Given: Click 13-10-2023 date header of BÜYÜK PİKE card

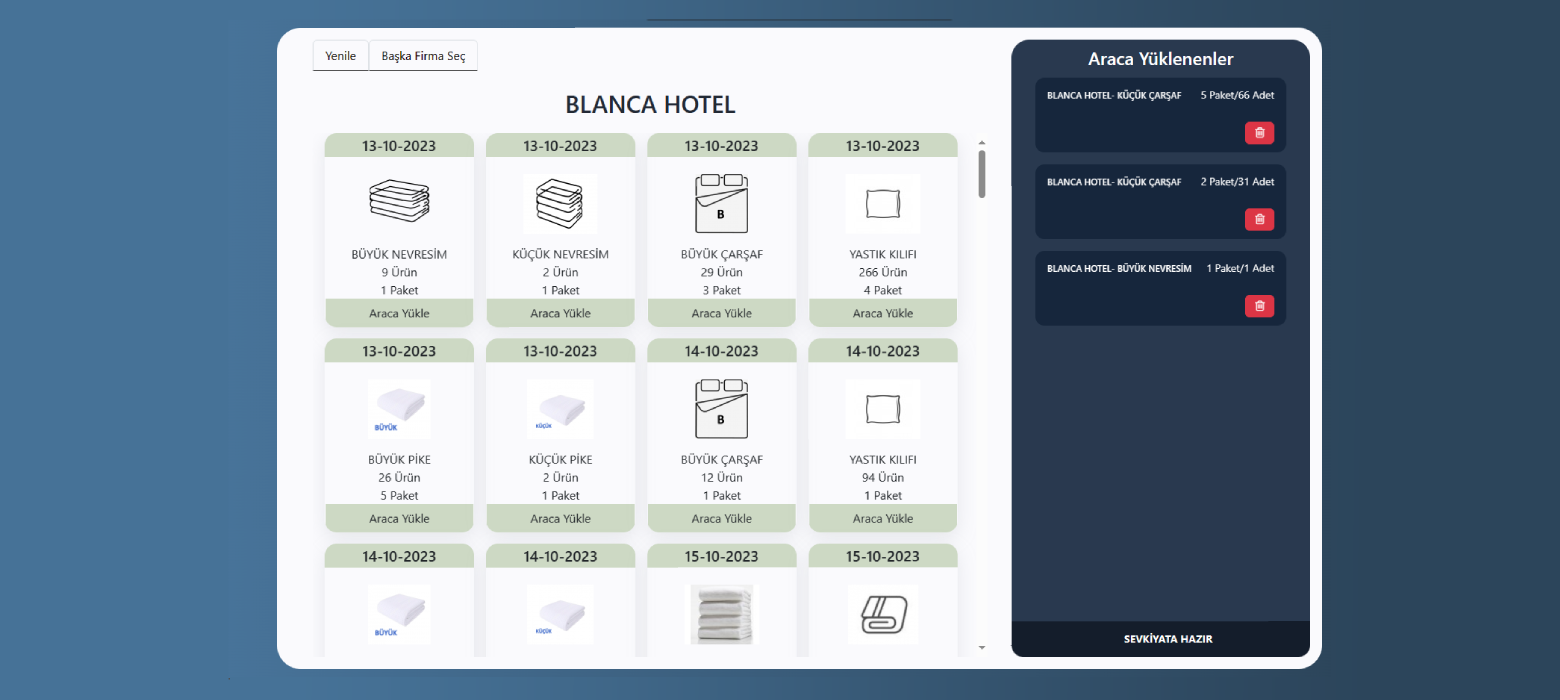Looking at the screenshot, I should tap(399, 351).
